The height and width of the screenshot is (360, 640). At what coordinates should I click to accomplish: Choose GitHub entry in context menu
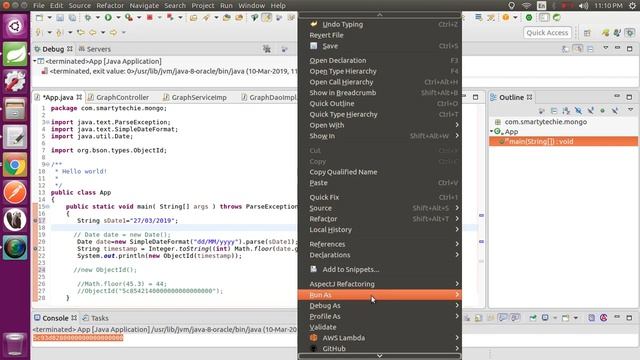point(380,348)
